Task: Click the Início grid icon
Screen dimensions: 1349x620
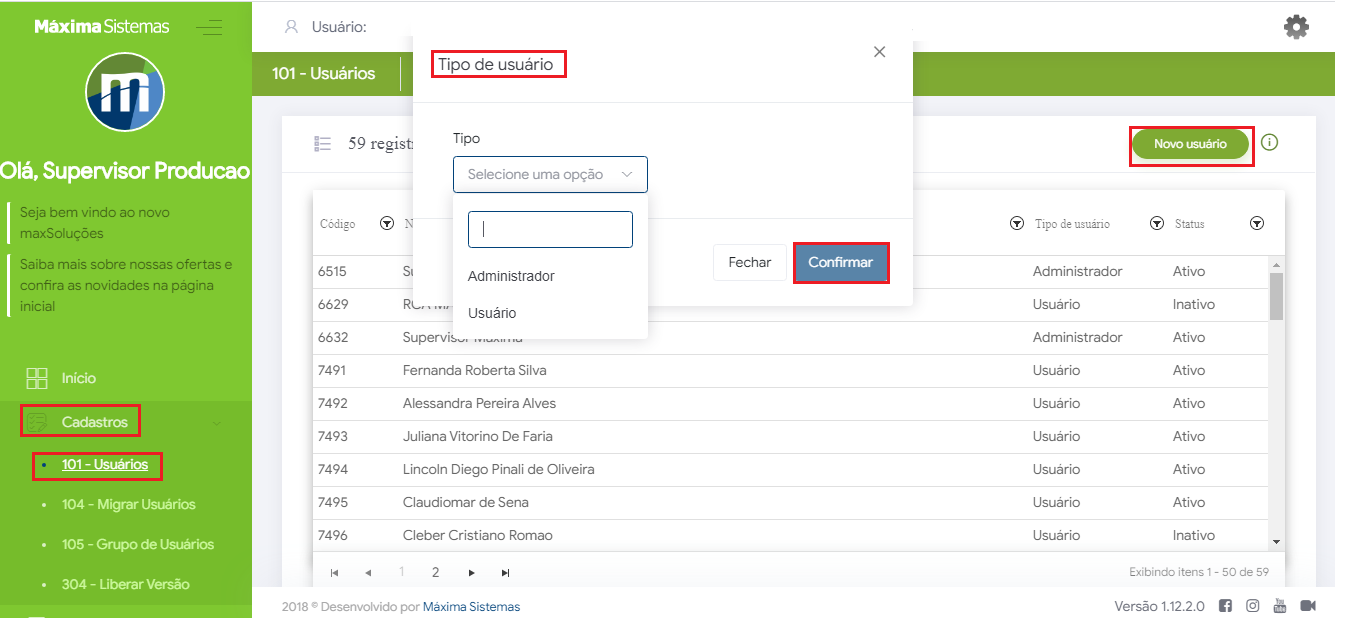Action: click(37, 378)
